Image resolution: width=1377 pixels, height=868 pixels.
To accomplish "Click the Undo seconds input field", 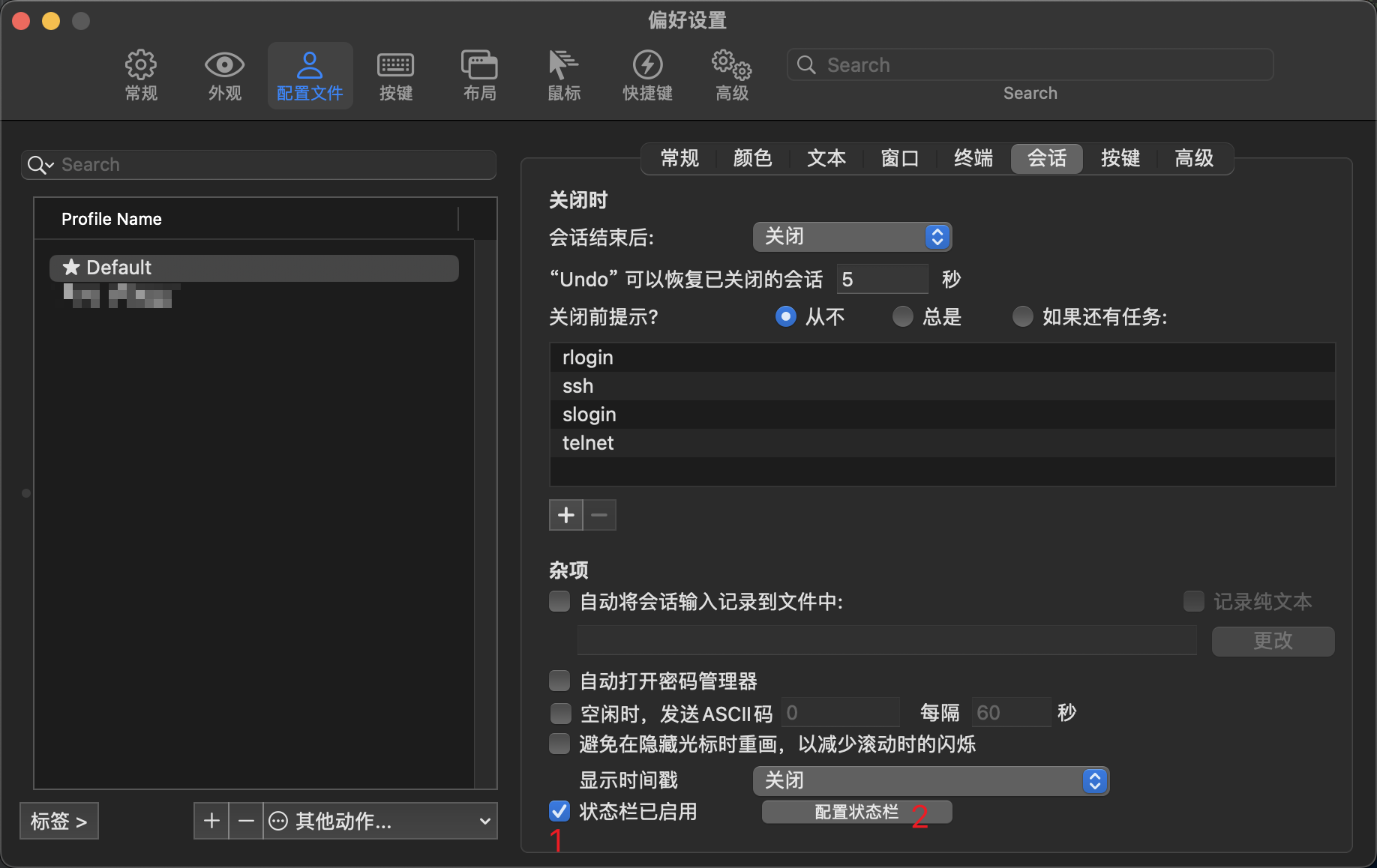I will [882, 280].
